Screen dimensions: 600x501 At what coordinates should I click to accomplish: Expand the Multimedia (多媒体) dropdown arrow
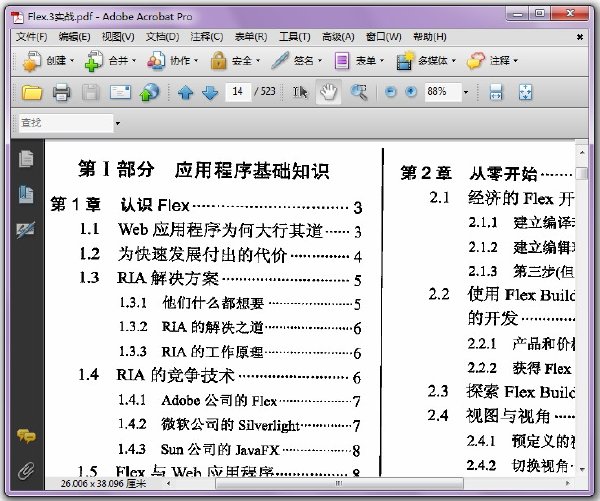click(453, 61)
